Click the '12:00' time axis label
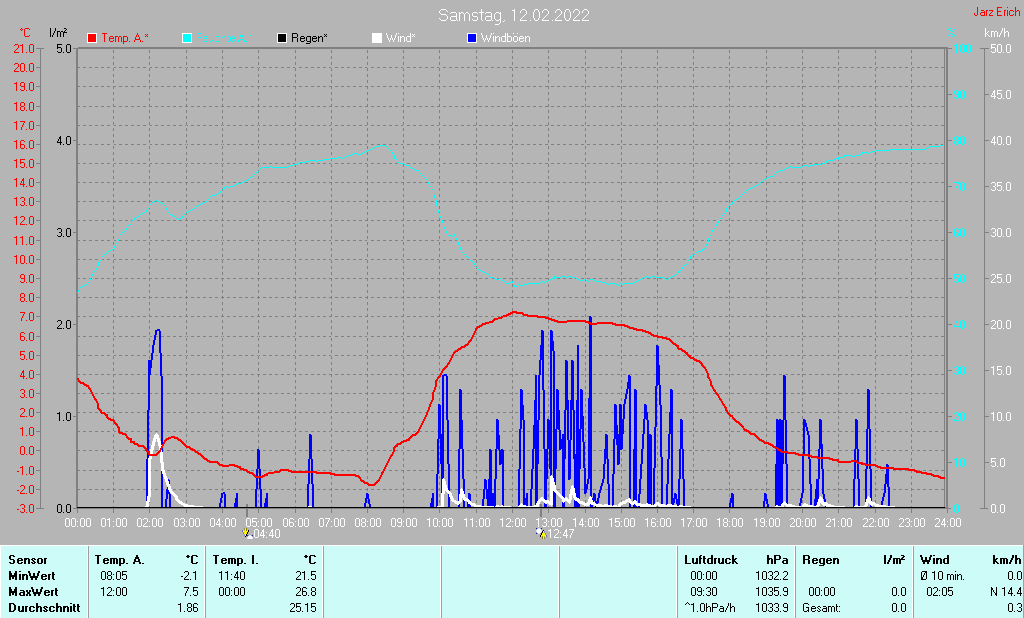Viewport: 1024px width, 618px height. [513, 523]
